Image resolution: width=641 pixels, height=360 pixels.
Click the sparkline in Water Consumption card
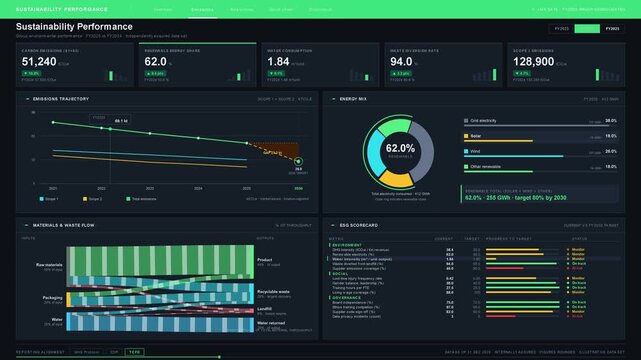361,75
